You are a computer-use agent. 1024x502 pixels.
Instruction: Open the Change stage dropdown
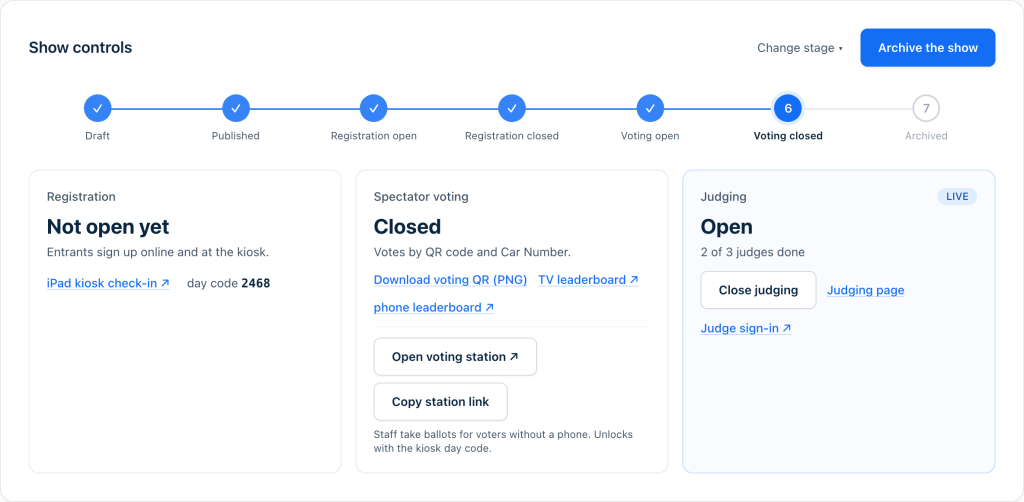(x=800, y=48)
